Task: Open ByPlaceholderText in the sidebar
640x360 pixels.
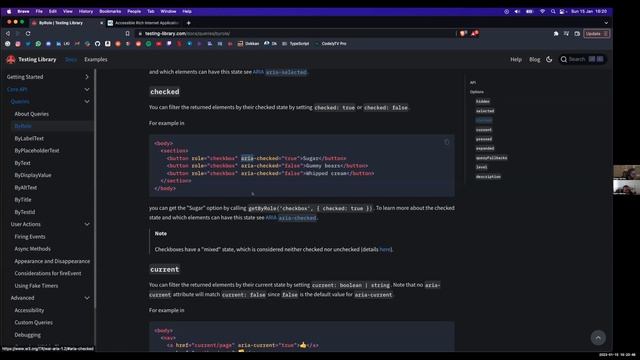Action: click(37, 151)
